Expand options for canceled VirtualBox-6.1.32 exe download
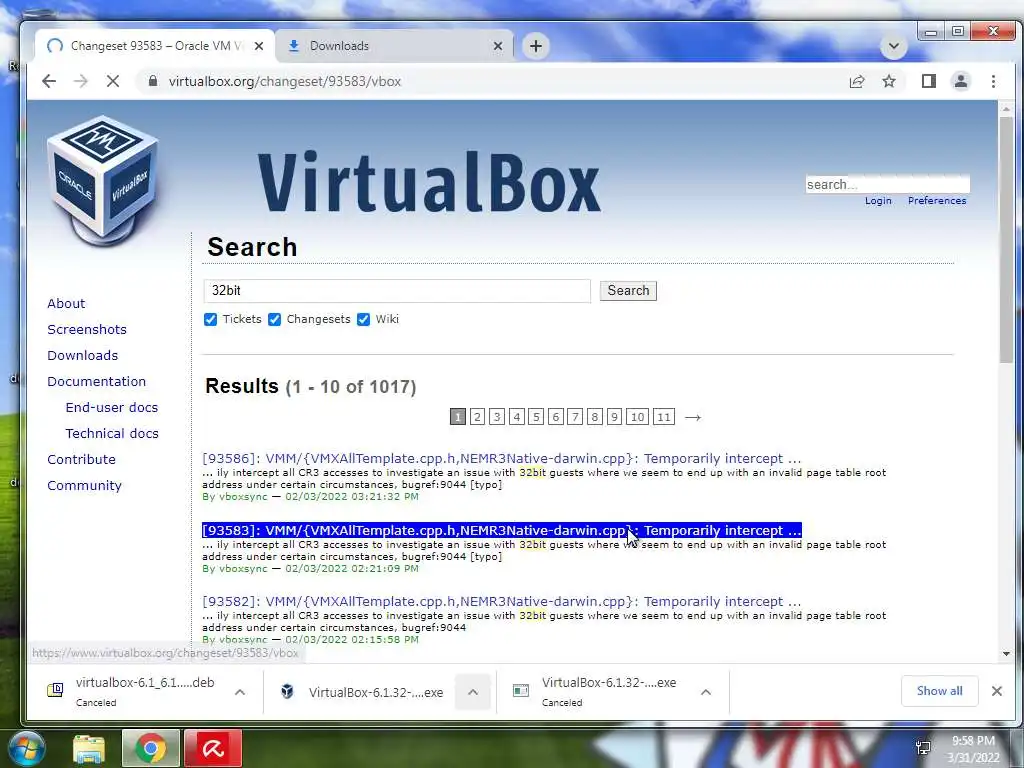The image size is (1024, 768). coord(706,692)
